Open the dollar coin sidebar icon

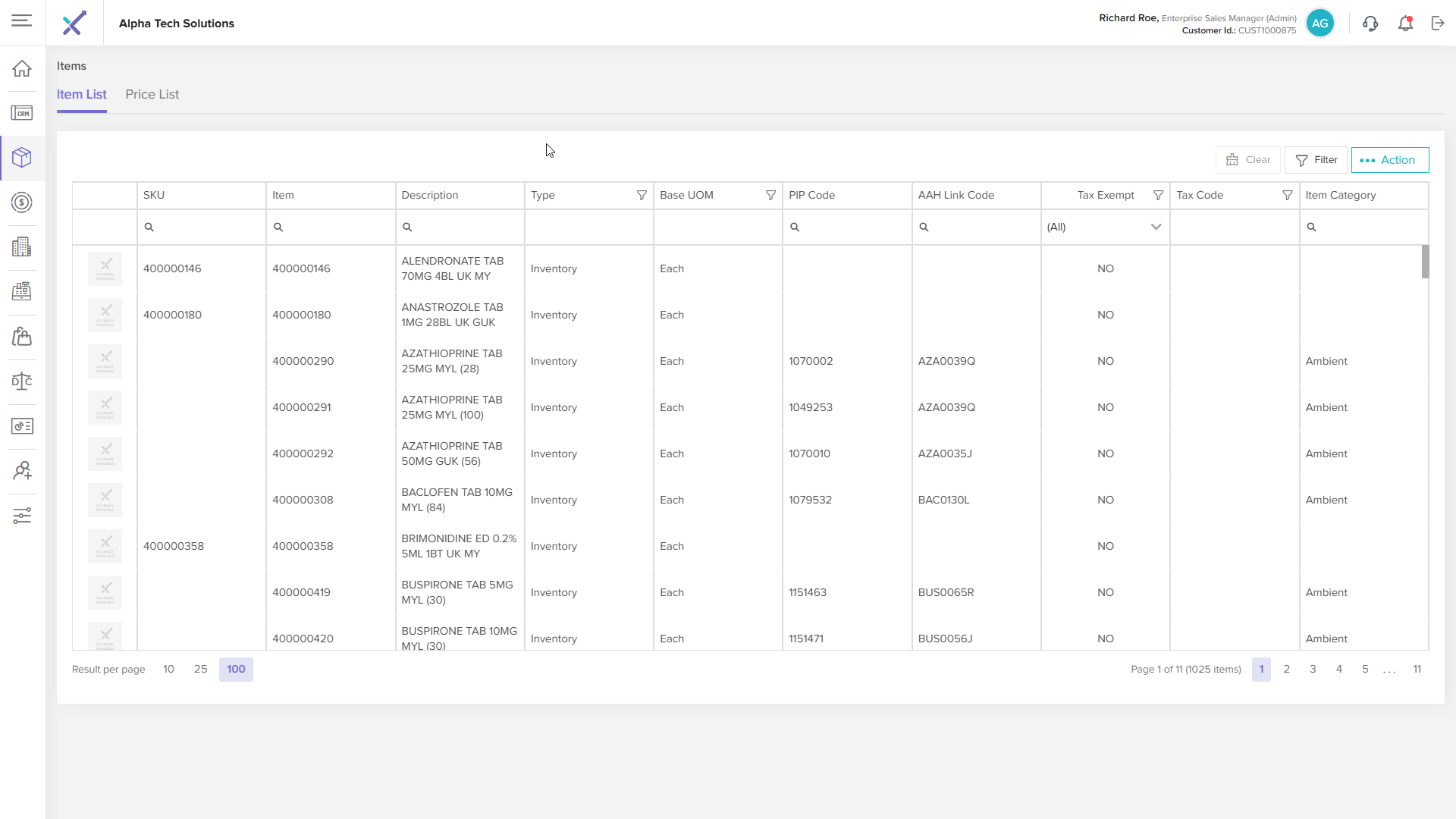tap(22, 202)
